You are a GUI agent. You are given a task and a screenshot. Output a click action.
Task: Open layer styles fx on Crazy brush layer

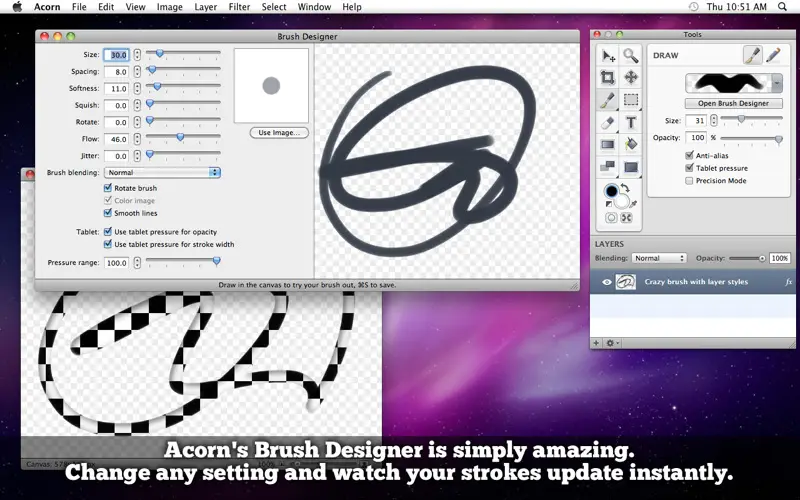click(x=788, y=282)
